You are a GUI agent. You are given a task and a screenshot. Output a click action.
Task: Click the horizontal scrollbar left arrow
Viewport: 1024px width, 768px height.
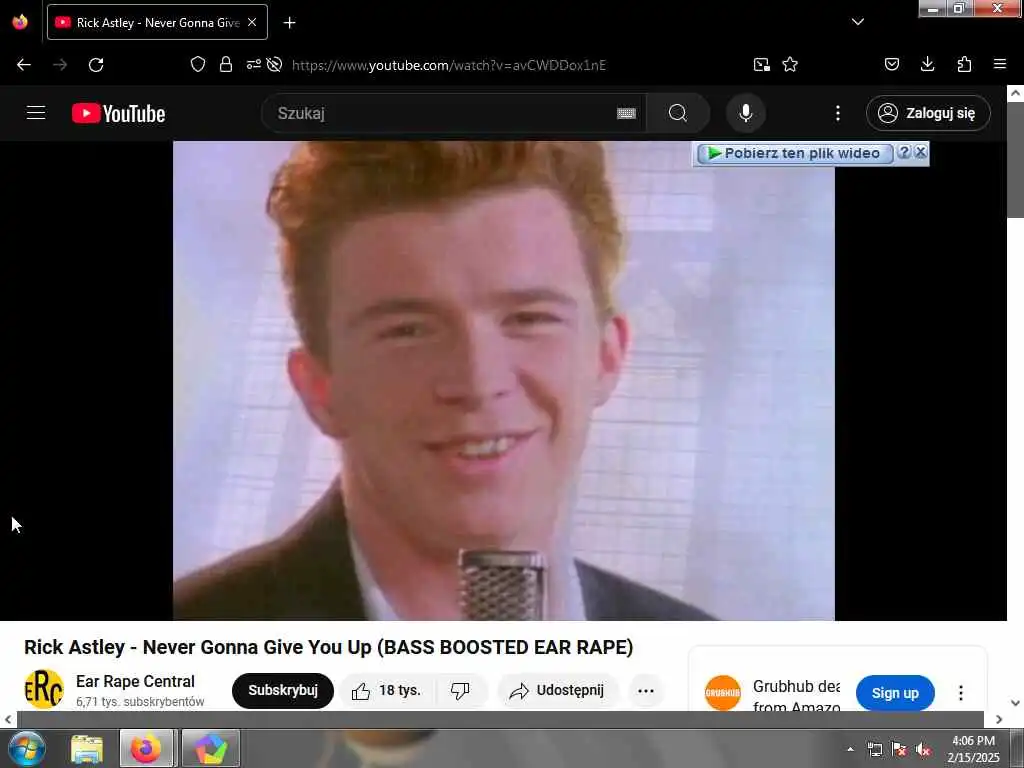8,719
